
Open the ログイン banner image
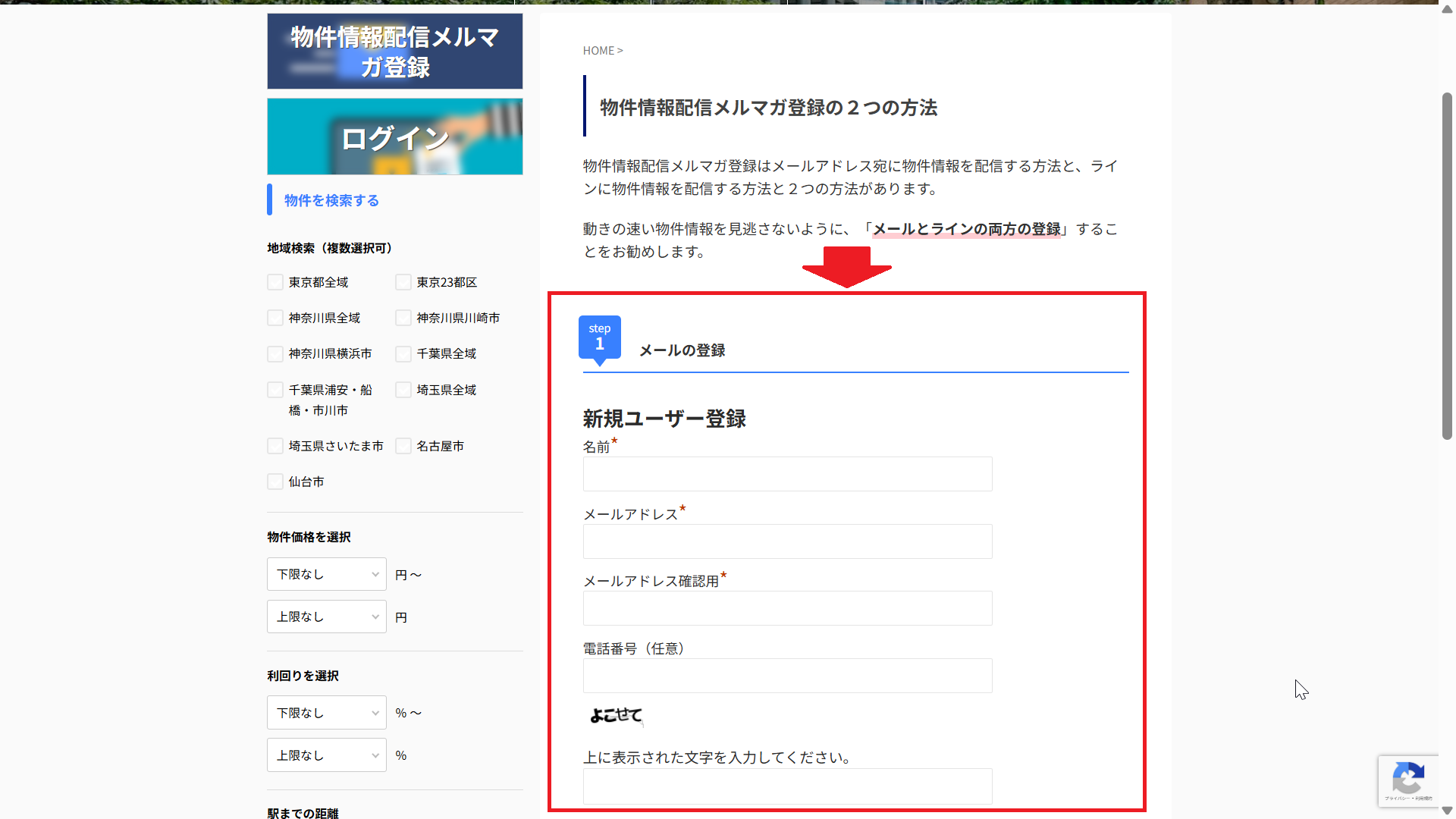[x=394, y=136]
